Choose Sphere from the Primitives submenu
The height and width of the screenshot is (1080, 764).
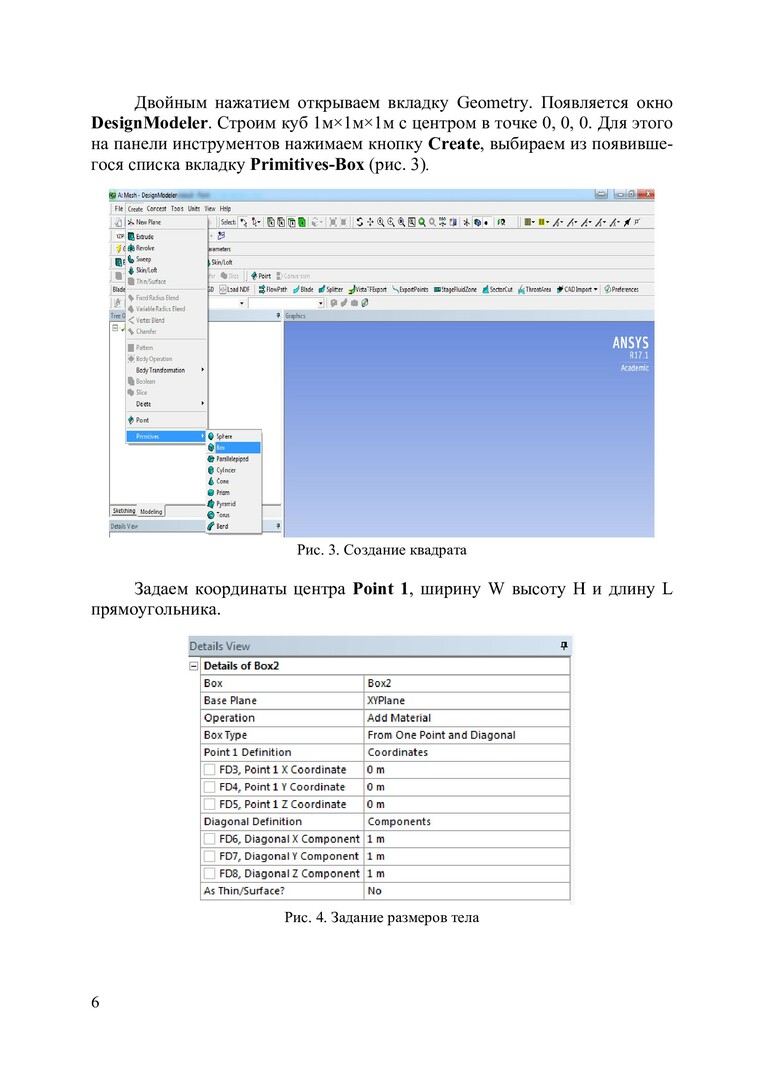pos(223,436)
